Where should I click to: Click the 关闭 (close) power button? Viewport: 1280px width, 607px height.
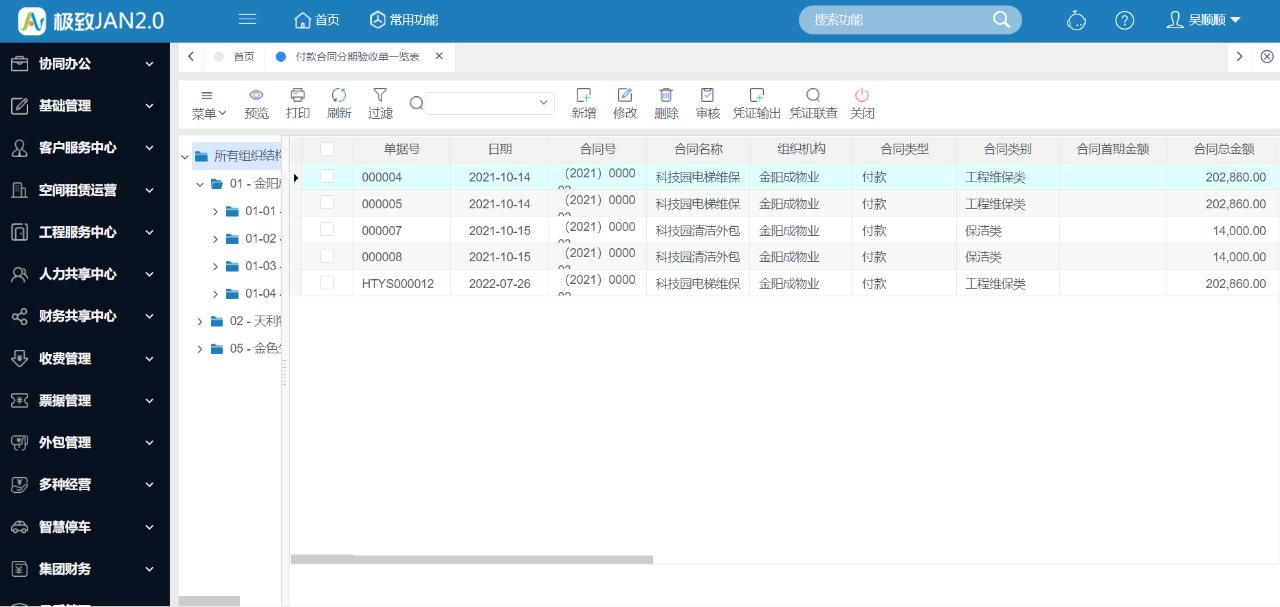tap(862, 96)
